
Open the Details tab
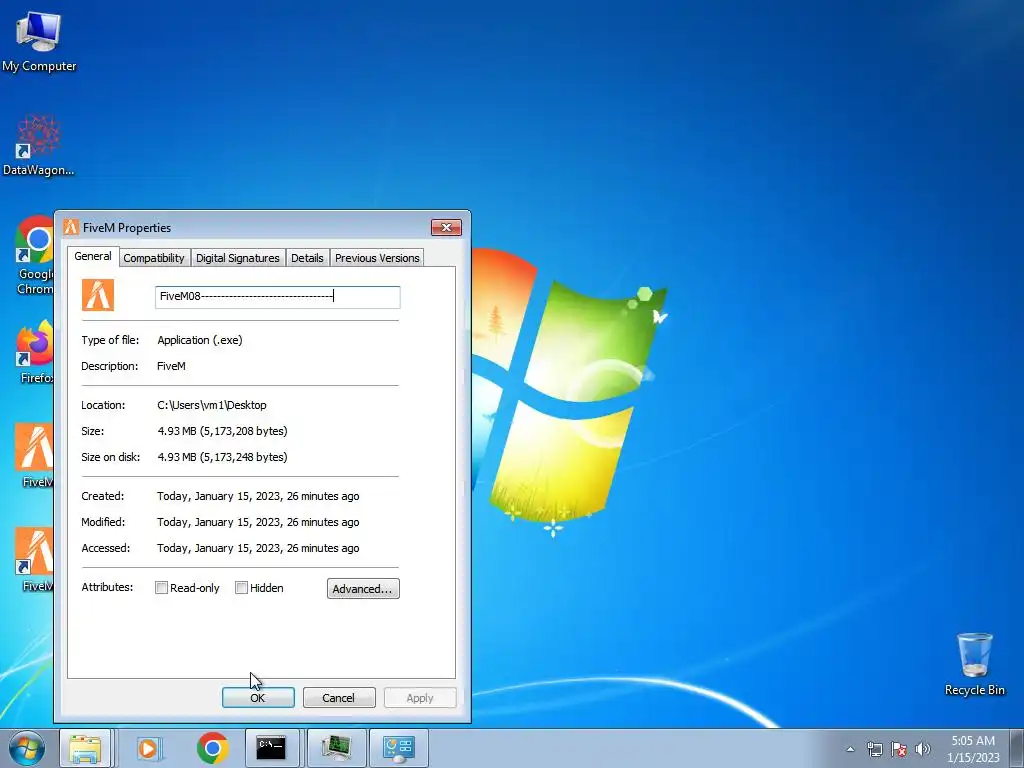[307, 258]
